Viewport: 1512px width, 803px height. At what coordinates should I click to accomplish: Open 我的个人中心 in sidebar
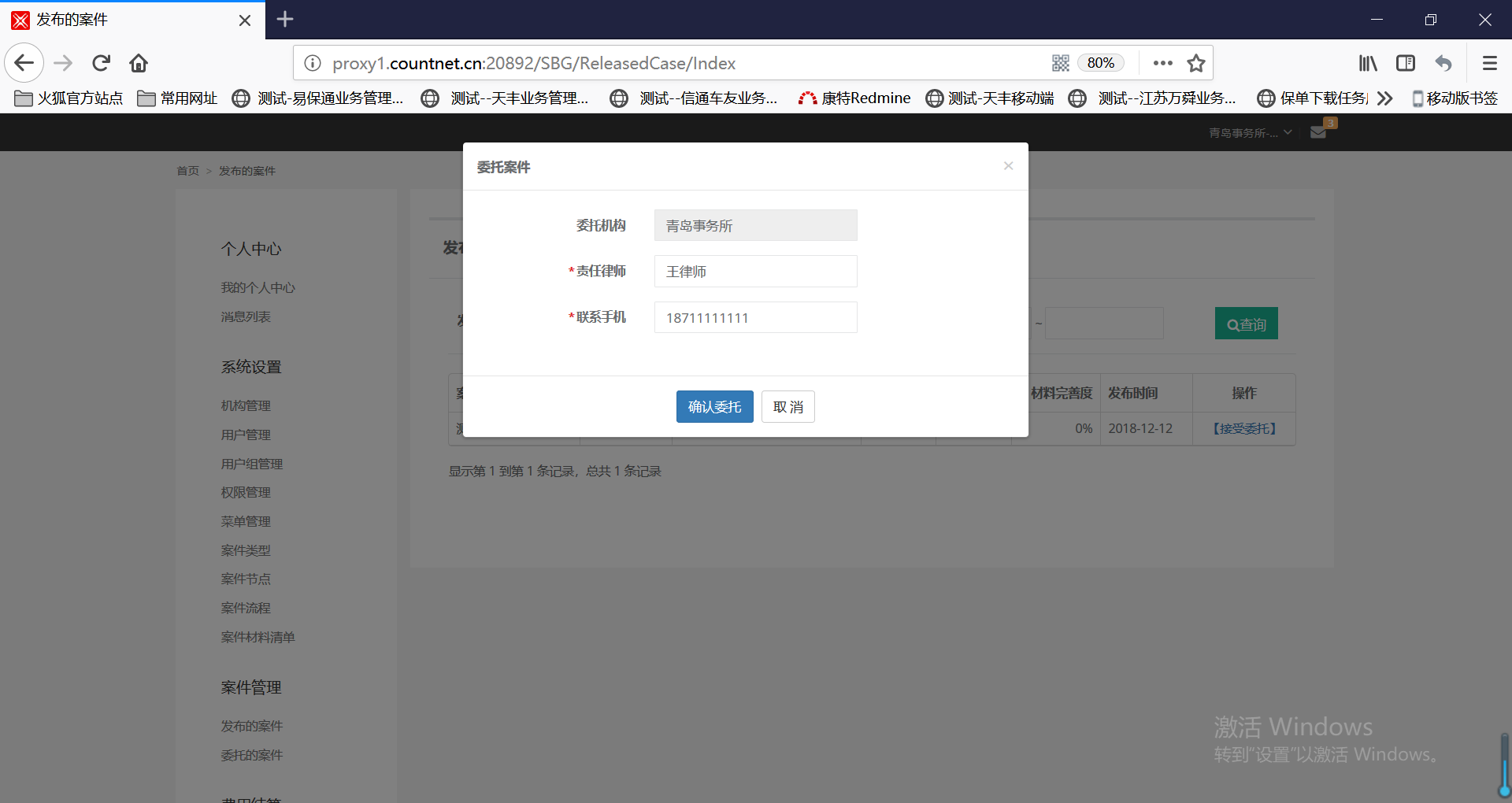tap(258, 287)
